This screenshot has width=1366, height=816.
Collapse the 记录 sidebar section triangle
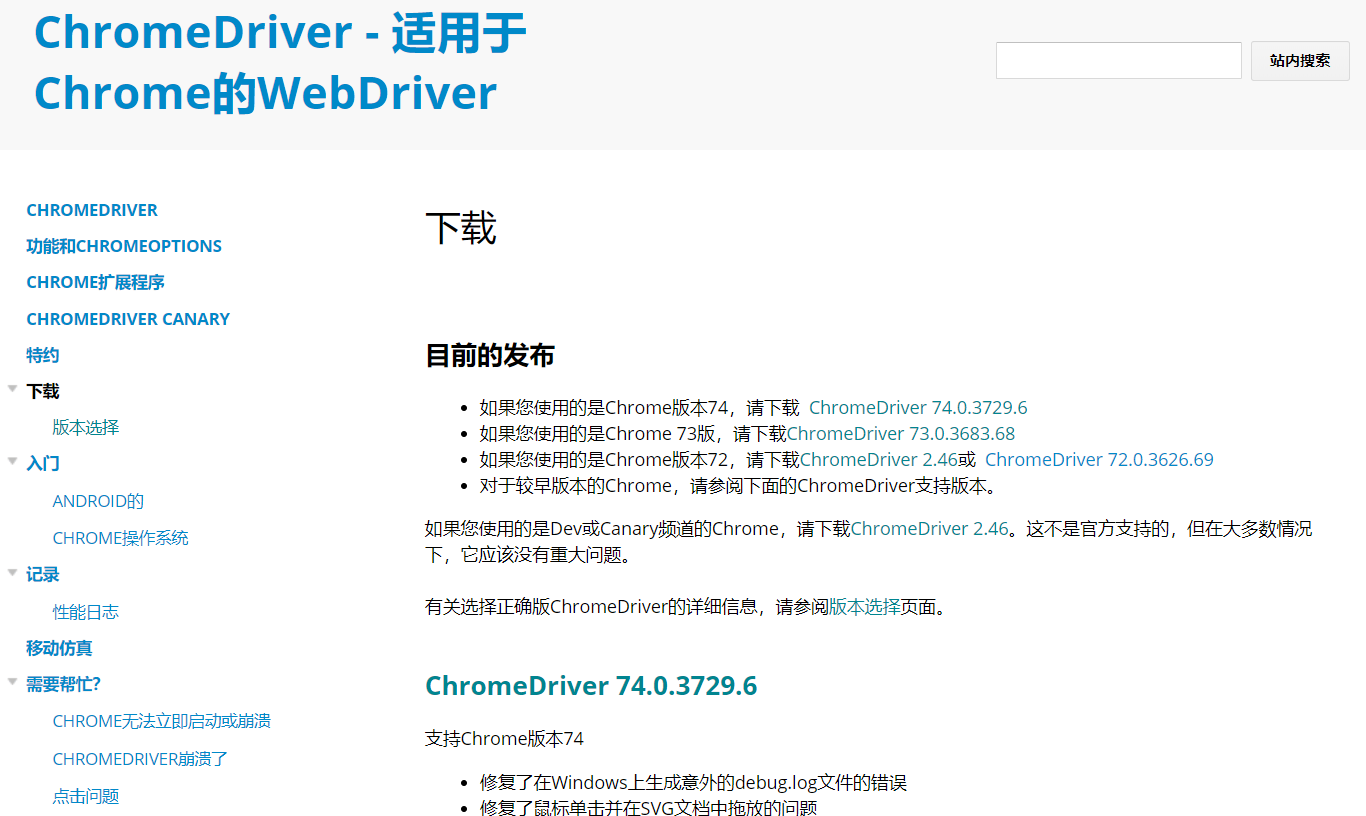(12, 572)
